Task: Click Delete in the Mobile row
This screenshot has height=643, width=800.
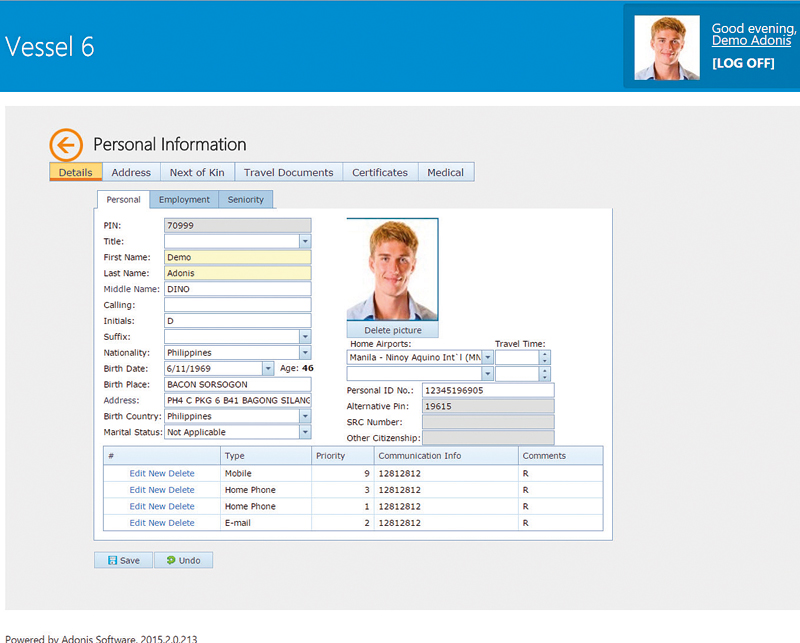Action: pyautogui.click(x=182, y=474)
